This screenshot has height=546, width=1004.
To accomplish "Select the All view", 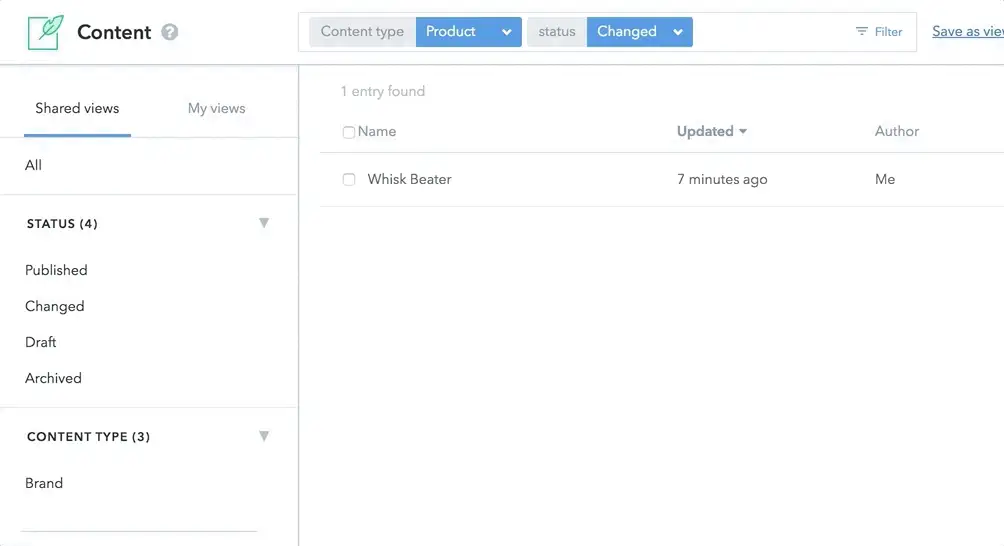I will pos(33,165).
